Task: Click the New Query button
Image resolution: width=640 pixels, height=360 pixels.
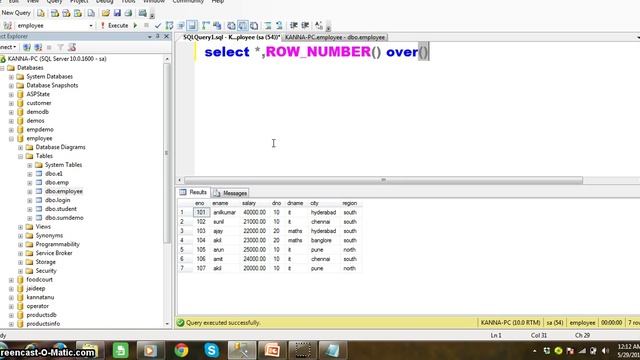Action: (x=16, y=13)
